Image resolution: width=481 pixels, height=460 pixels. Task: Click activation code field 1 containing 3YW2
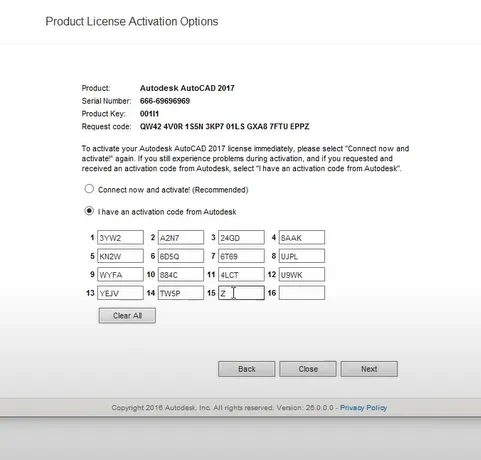point(120,238)
